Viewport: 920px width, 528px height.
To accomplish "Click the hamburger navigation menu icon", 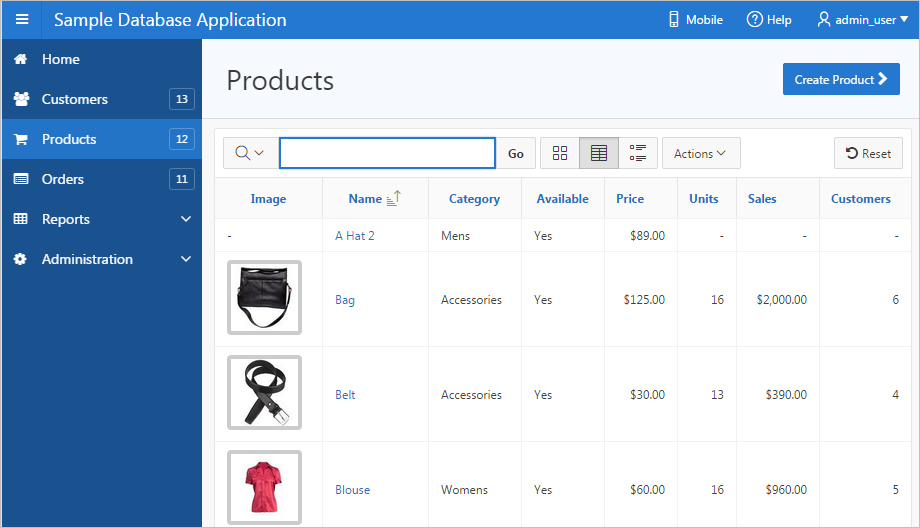I will tap(21, 20).
